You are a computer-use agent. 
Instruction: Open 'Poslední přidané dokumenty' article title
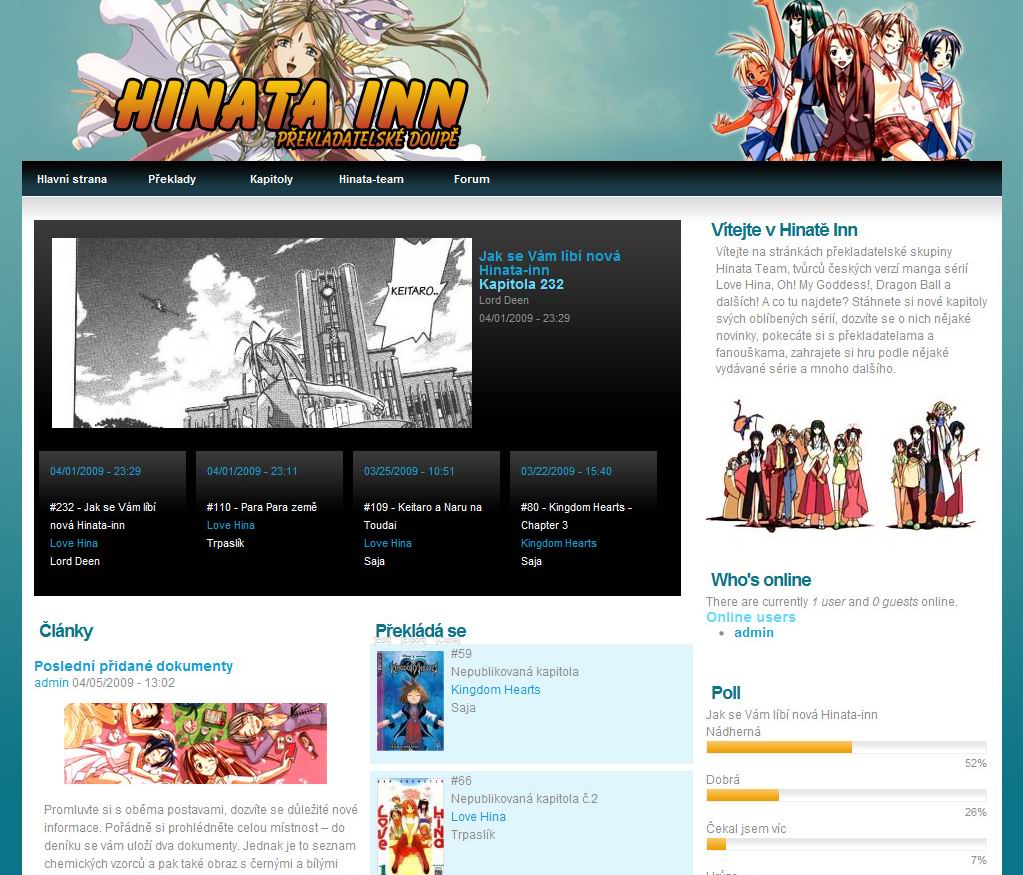coord(133,666)
